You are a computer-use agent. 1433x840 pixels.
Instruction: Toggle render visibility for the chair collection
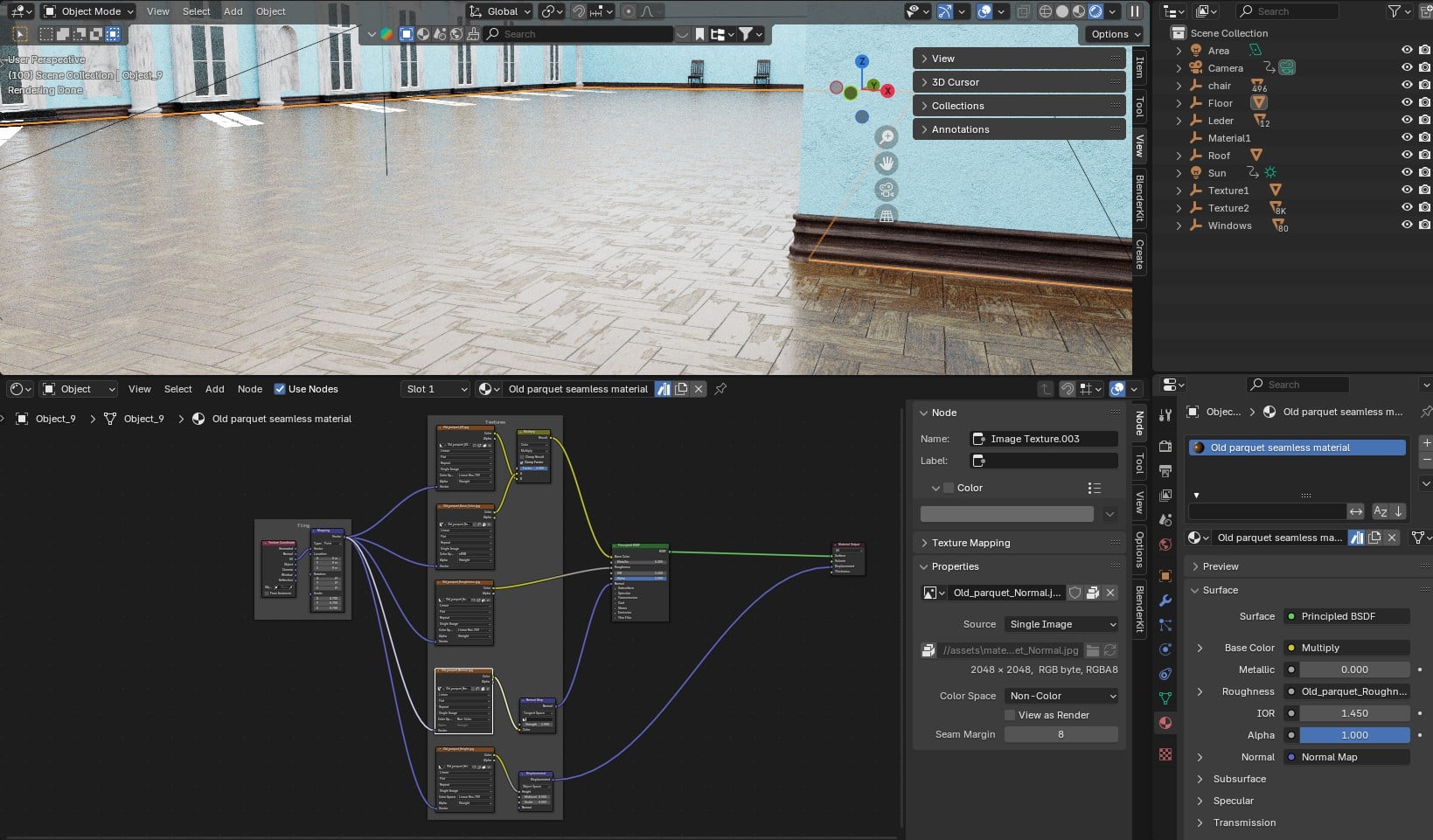pyautogui.click(x=1424, y=85)
